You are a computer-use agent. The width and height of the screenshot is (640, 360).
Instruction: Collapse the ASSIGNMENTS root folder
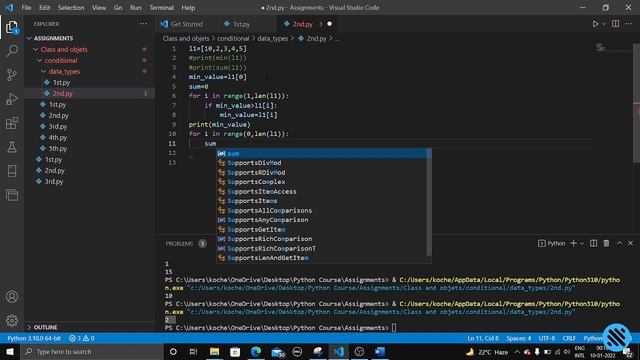point(53,38)
